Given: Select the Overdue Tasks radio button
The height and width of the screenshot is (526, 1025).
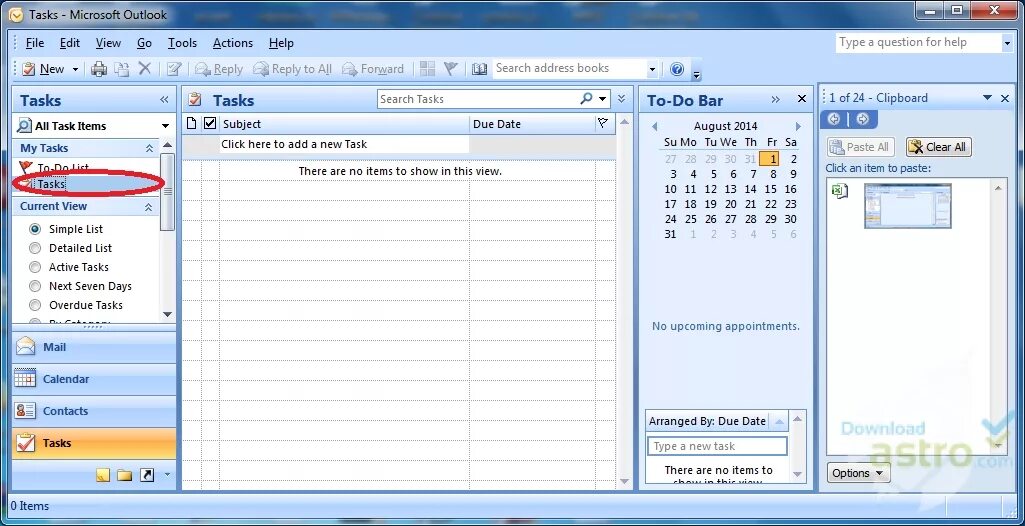Looking at the screenshot, I should (35, 305).
